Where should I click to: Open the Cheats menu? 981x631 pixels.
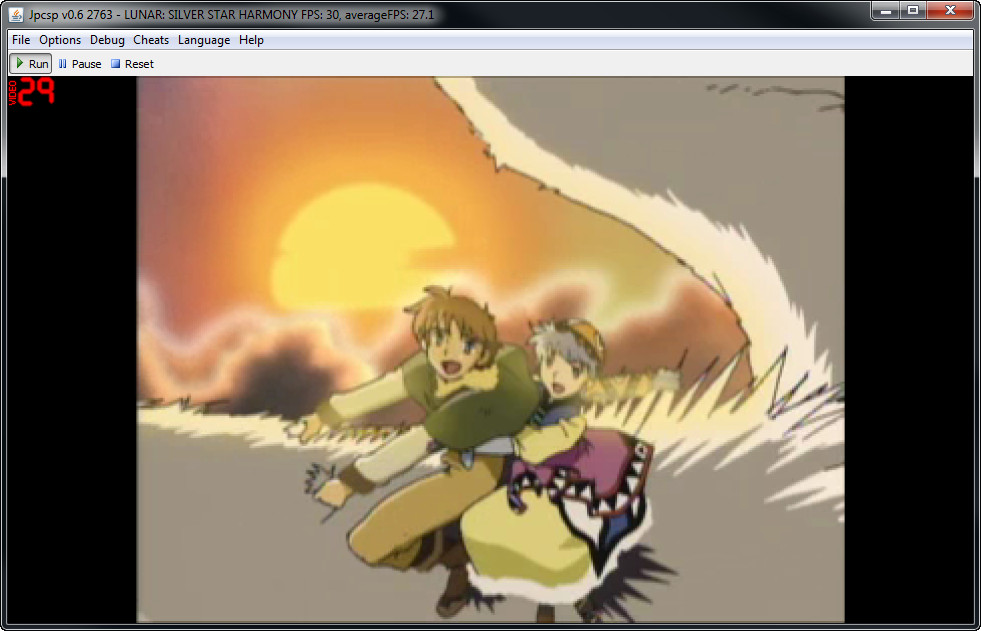(151, 40)
